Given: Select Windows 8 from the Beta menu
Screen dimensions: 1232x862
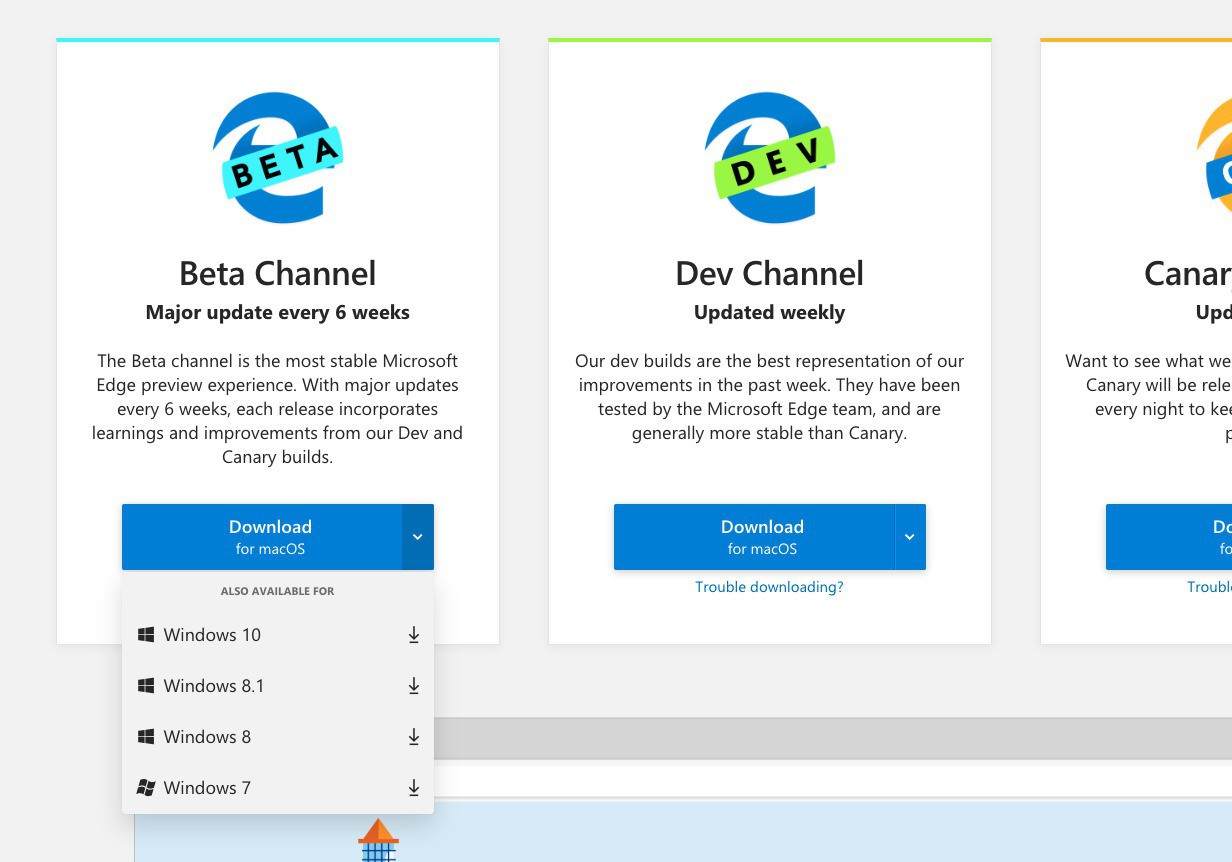Looking at the screenshot, I should tap(278, 737).
